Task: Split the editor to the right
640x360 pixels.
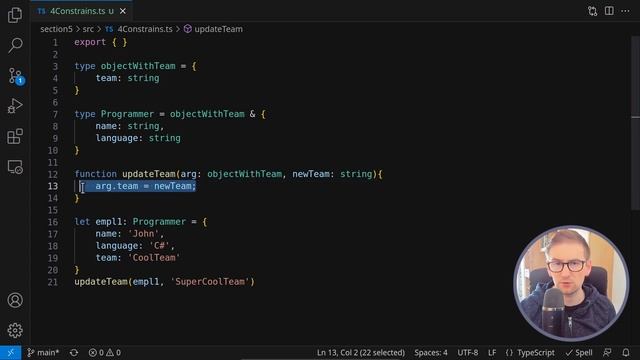Action: 609,11
